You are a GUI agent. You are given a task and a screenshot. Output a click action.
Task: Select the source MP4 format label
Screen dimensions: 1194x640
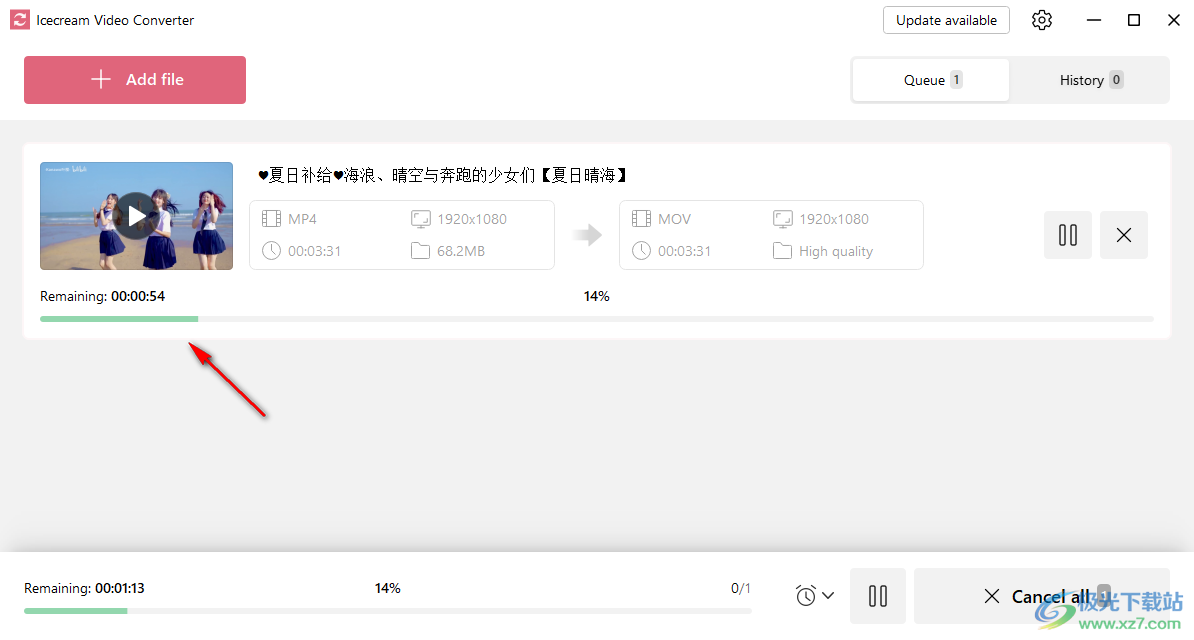302,219
